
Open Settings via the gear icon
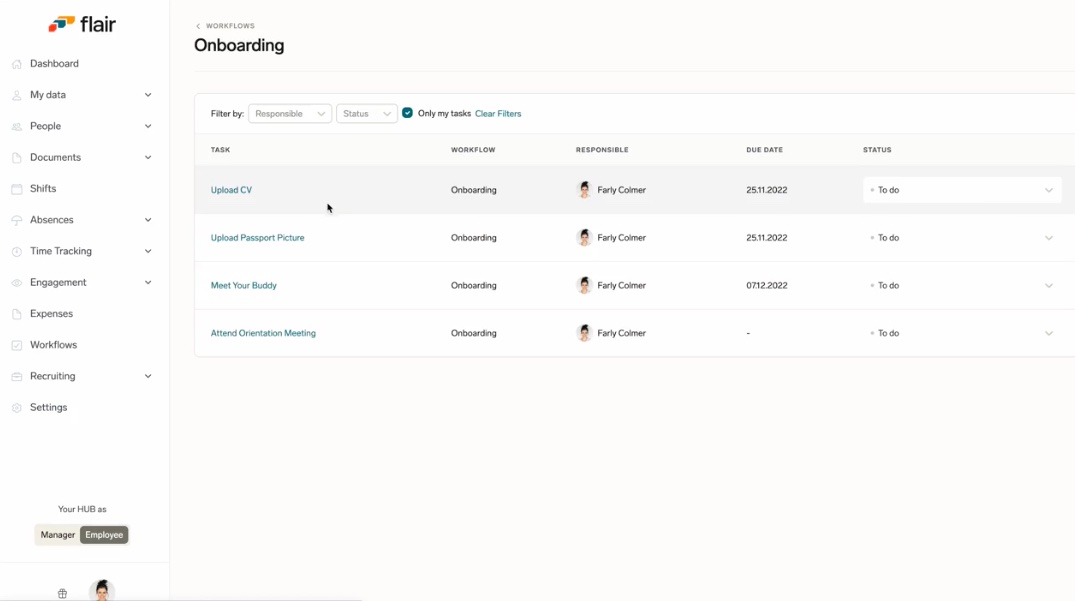click(x=17, y=408)
